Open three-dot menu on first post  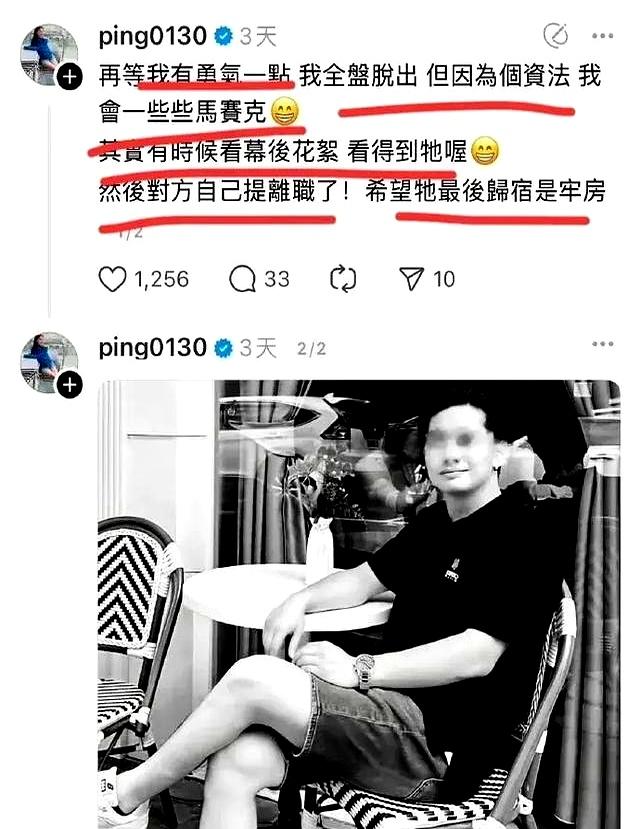point(602,36)
